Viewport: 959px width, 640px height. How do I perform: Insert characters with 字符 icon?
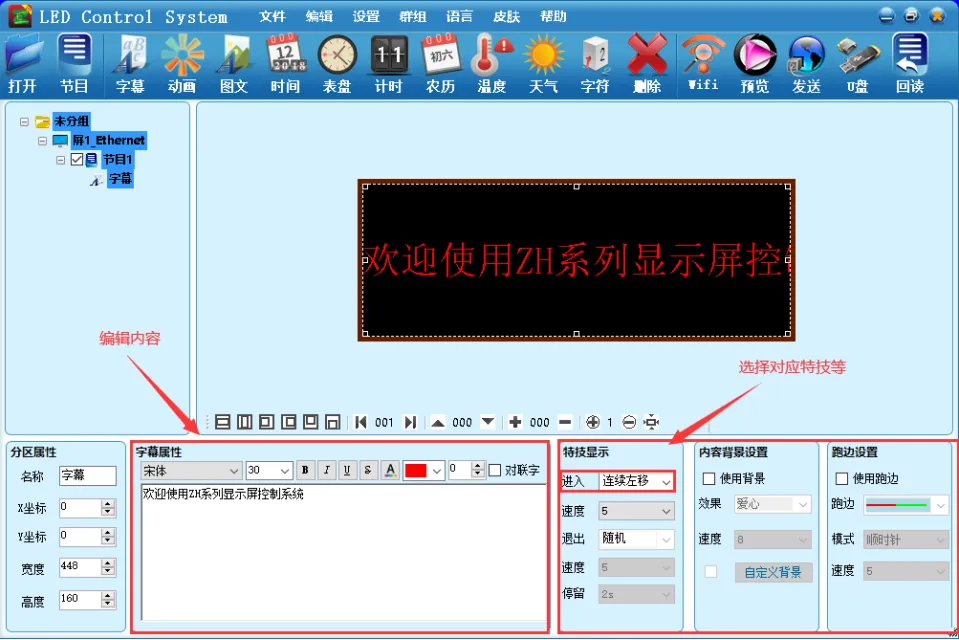coord(594,64)
